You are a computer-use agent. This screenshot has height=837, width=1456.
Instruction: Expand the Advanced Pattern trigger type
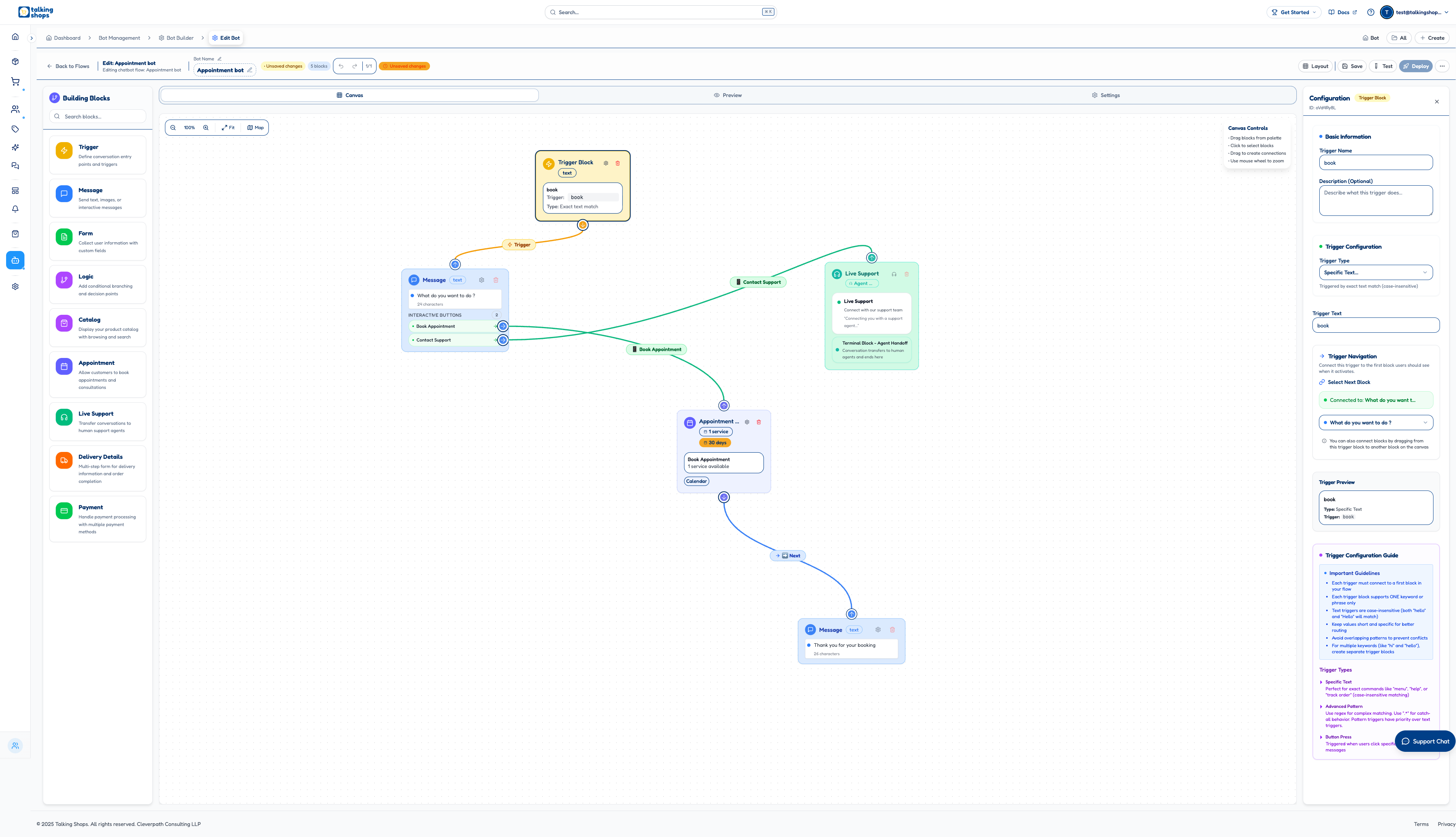click(x=1343, y=706)
